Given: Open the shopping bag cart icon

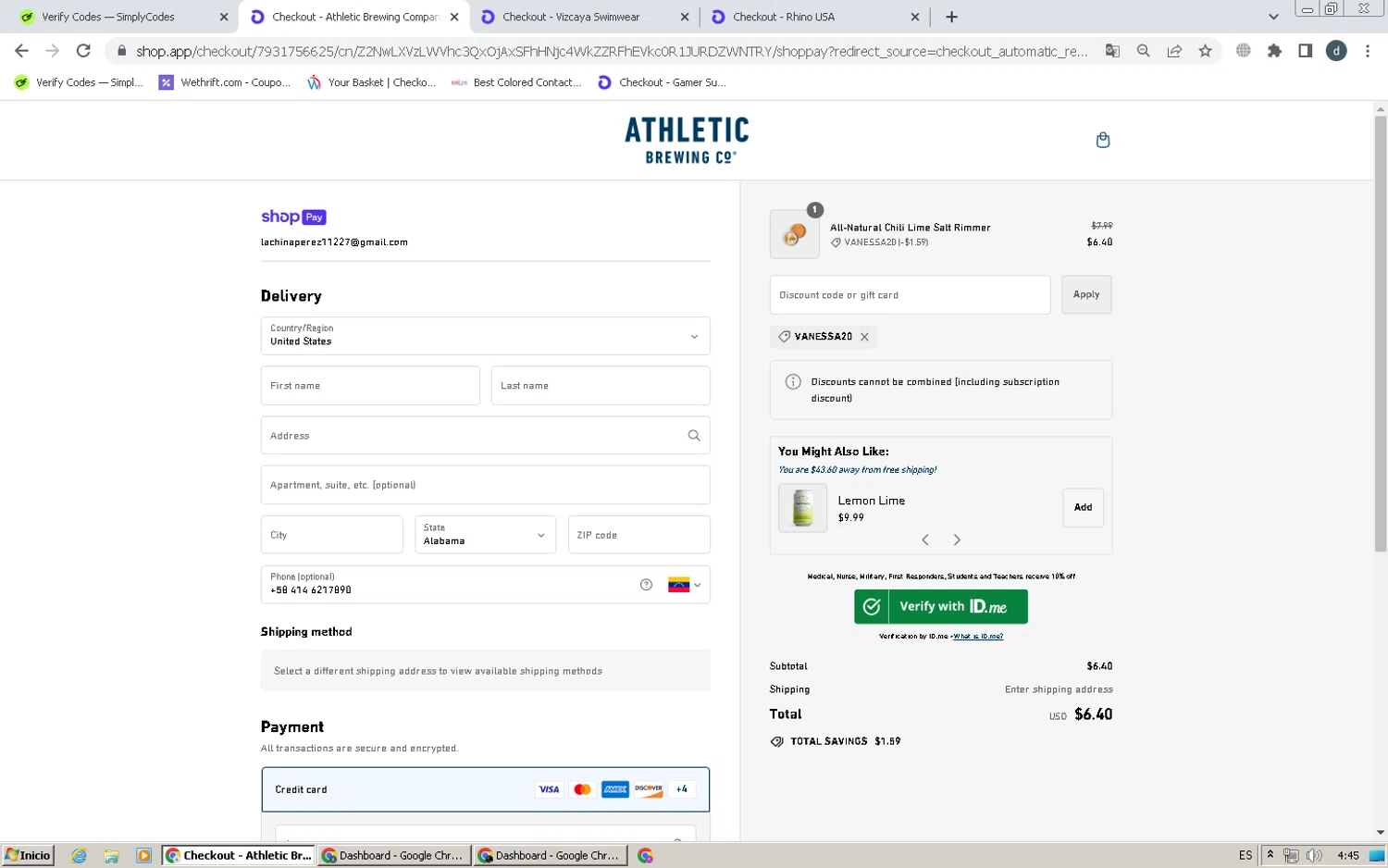Looking at the screenshot, I should point(1102,140).
